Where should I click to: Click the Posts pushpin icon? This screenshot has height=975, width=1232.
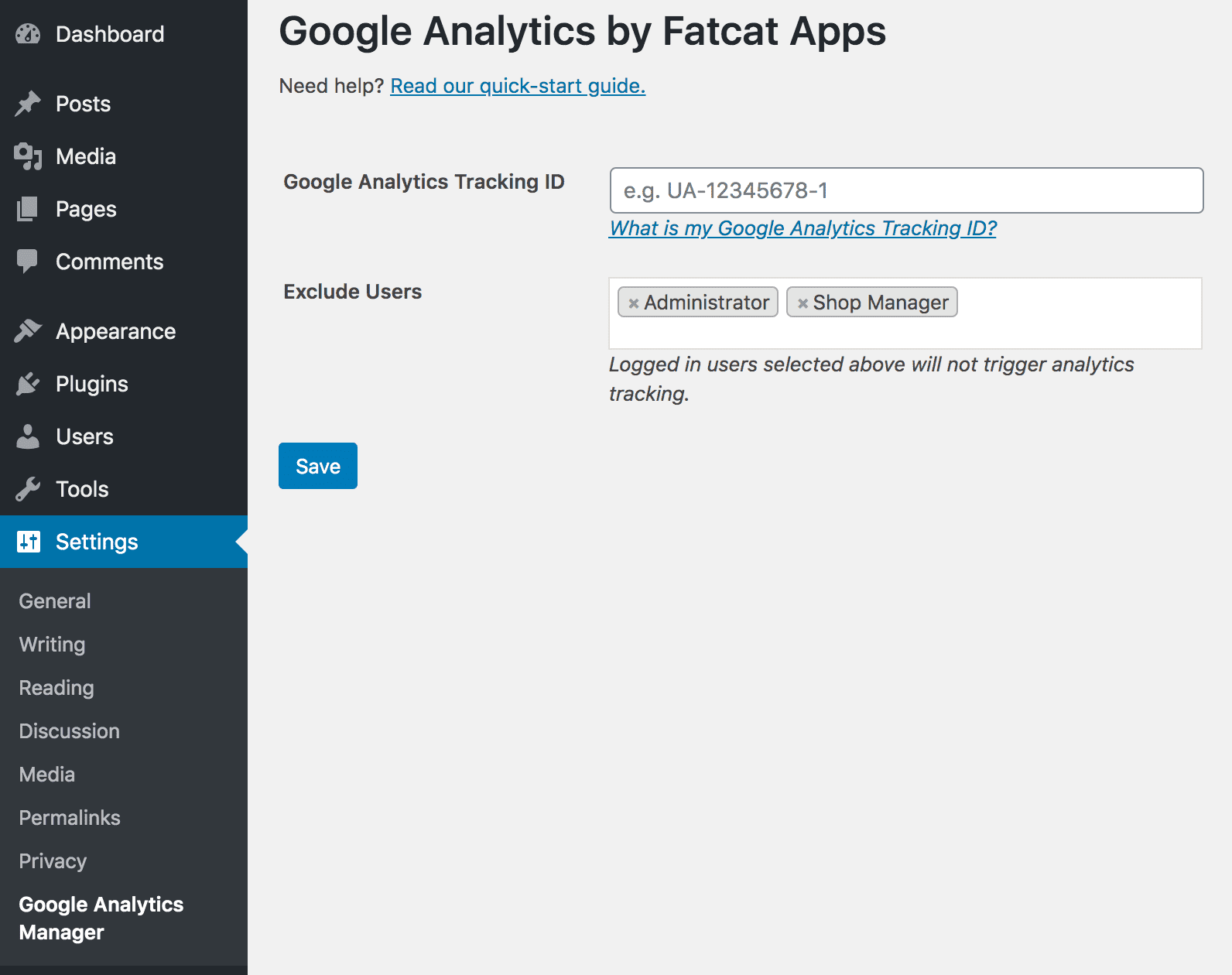pos(28,104)
